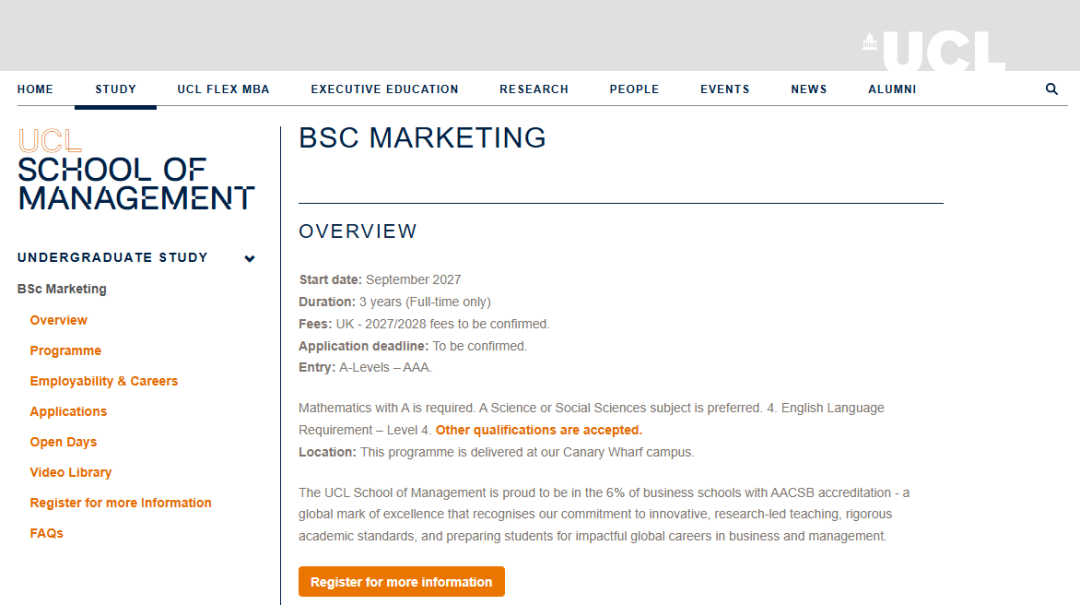Click the Fees: UK - 2027/2028 line
1080x605 pixels.
pos(424,324)
